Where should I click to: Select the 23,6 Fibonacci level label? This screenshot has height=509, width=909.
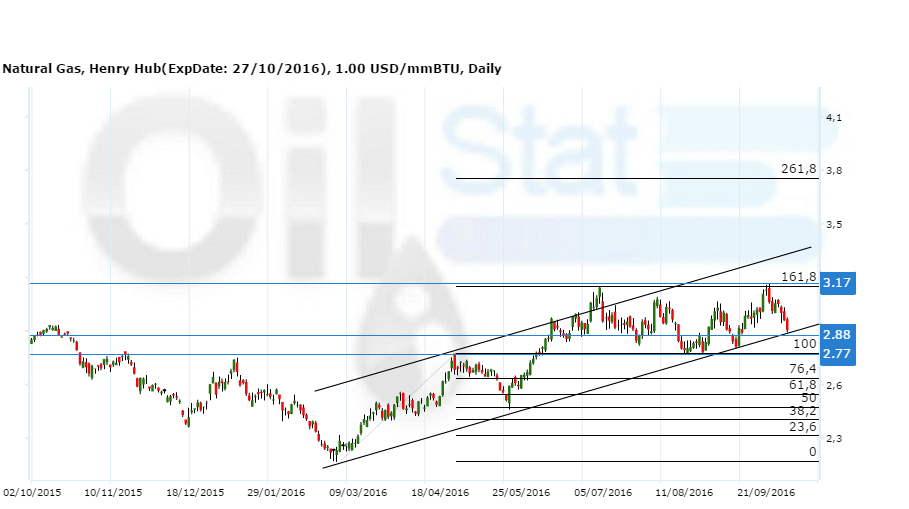803,427
